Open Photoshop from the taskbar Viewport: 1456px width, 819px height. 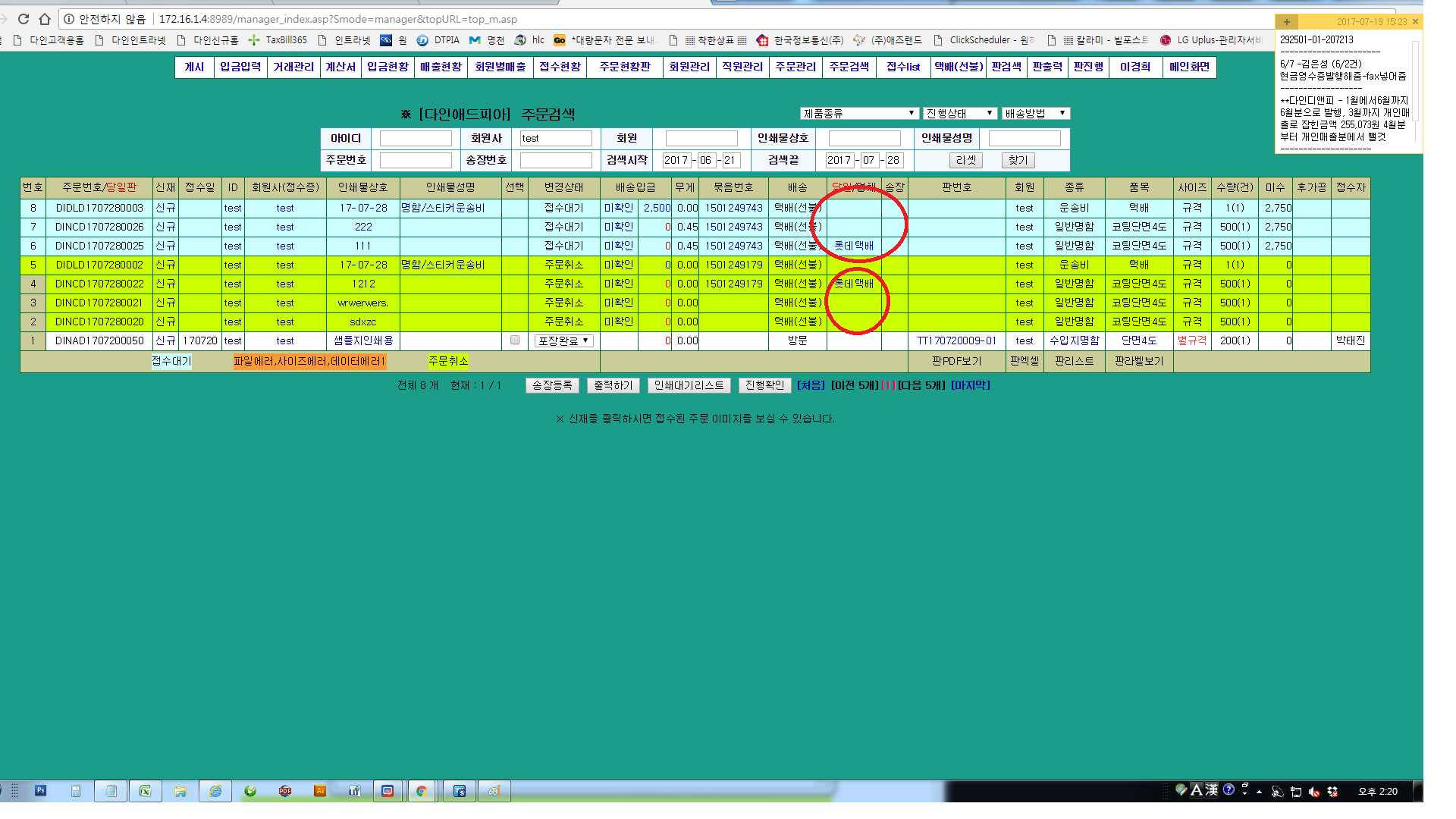point(41,791)
